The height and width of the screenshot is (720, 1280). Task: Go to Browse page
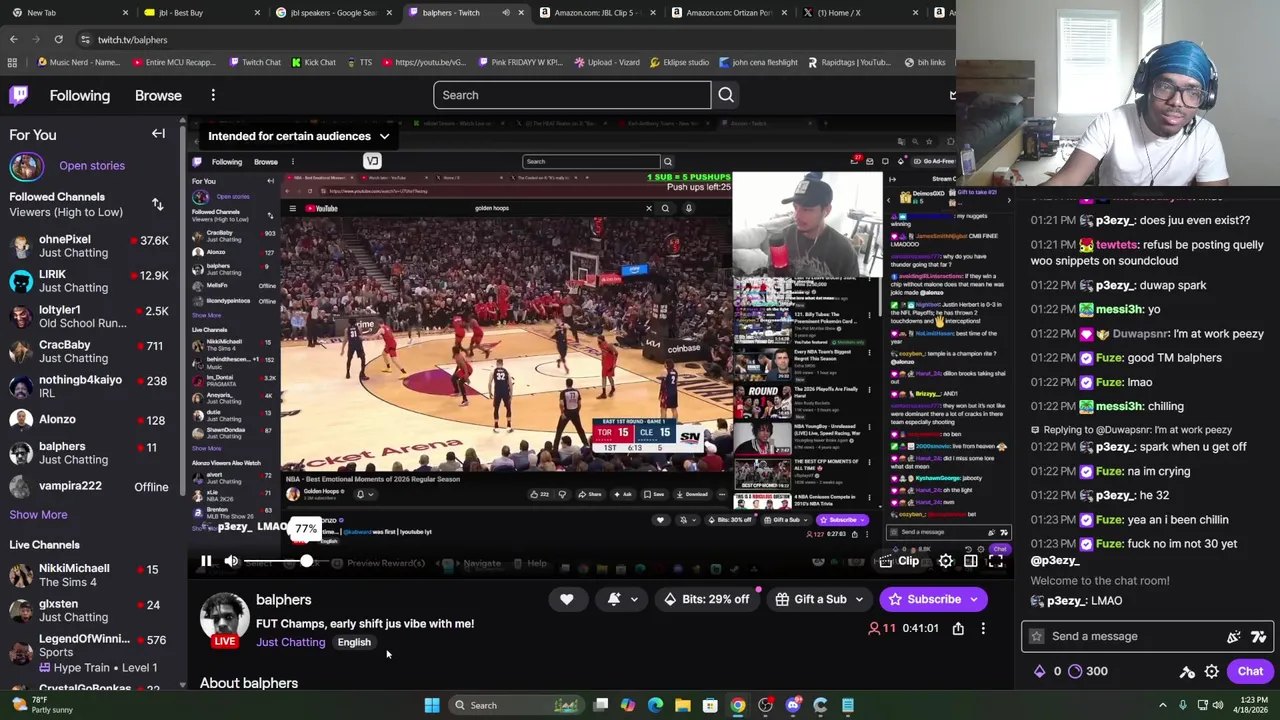click(158, 95)
